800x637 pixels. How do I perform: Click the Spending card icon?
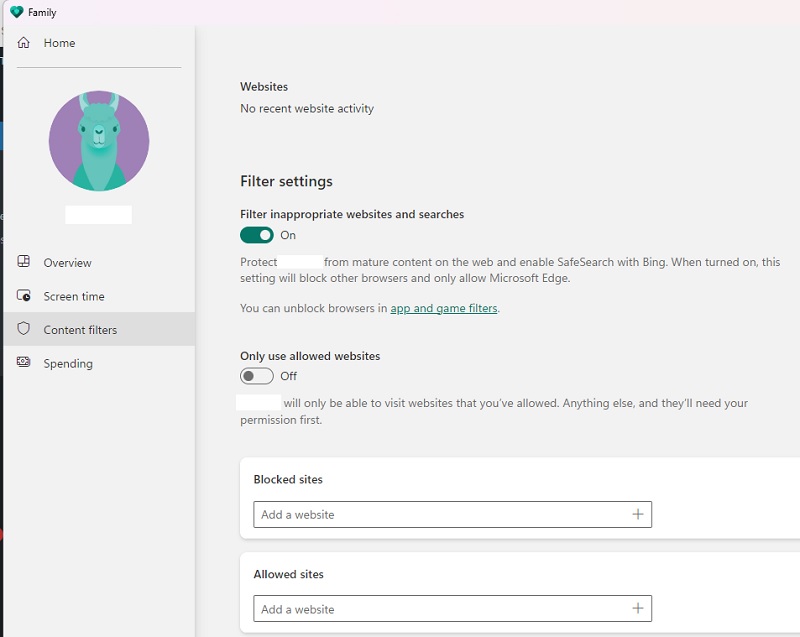[24, 363]
